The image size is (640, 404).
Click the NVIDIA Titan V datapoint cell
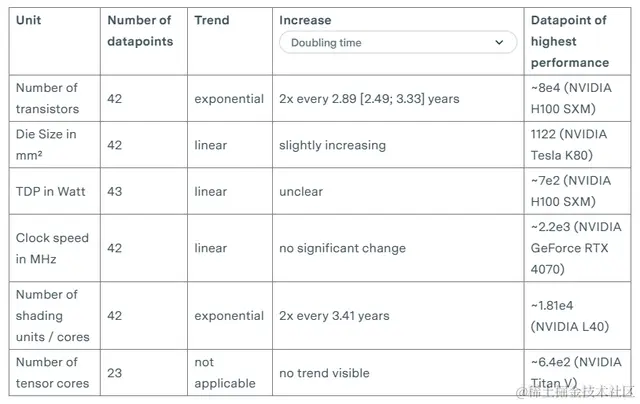[x=577, y=372]
